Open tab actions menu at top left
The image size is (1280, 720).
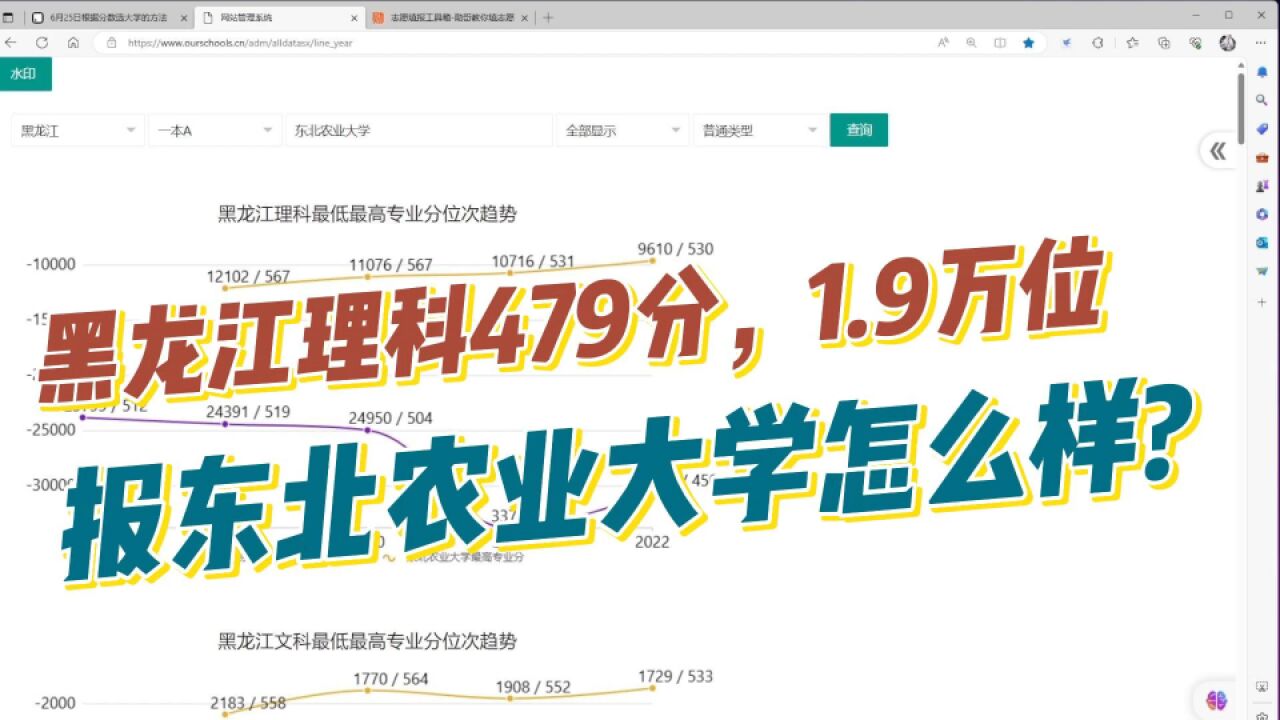9,17
